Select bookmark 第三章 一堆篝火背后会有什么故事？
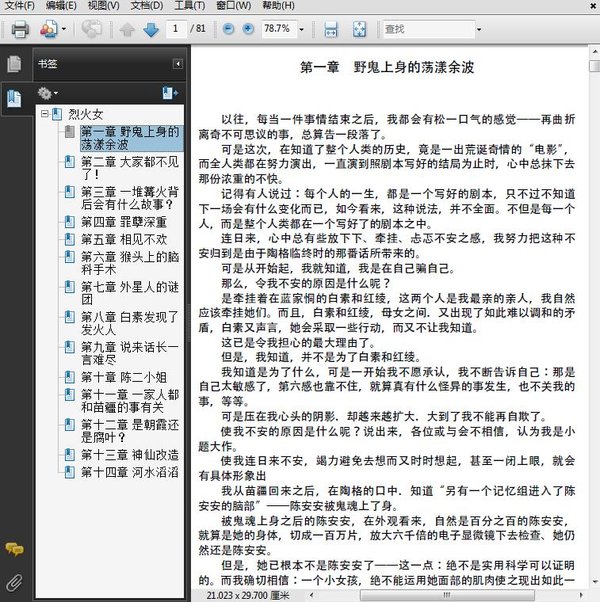 coord(130,198)
